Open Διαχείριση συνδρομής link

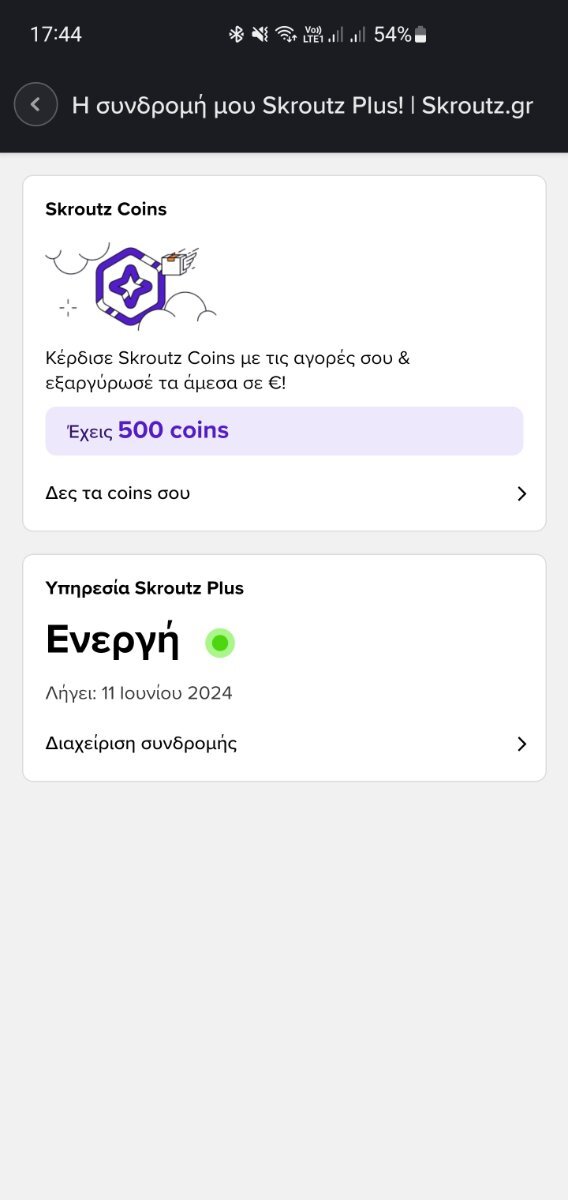pyautogui.click(x=284, y=743)
